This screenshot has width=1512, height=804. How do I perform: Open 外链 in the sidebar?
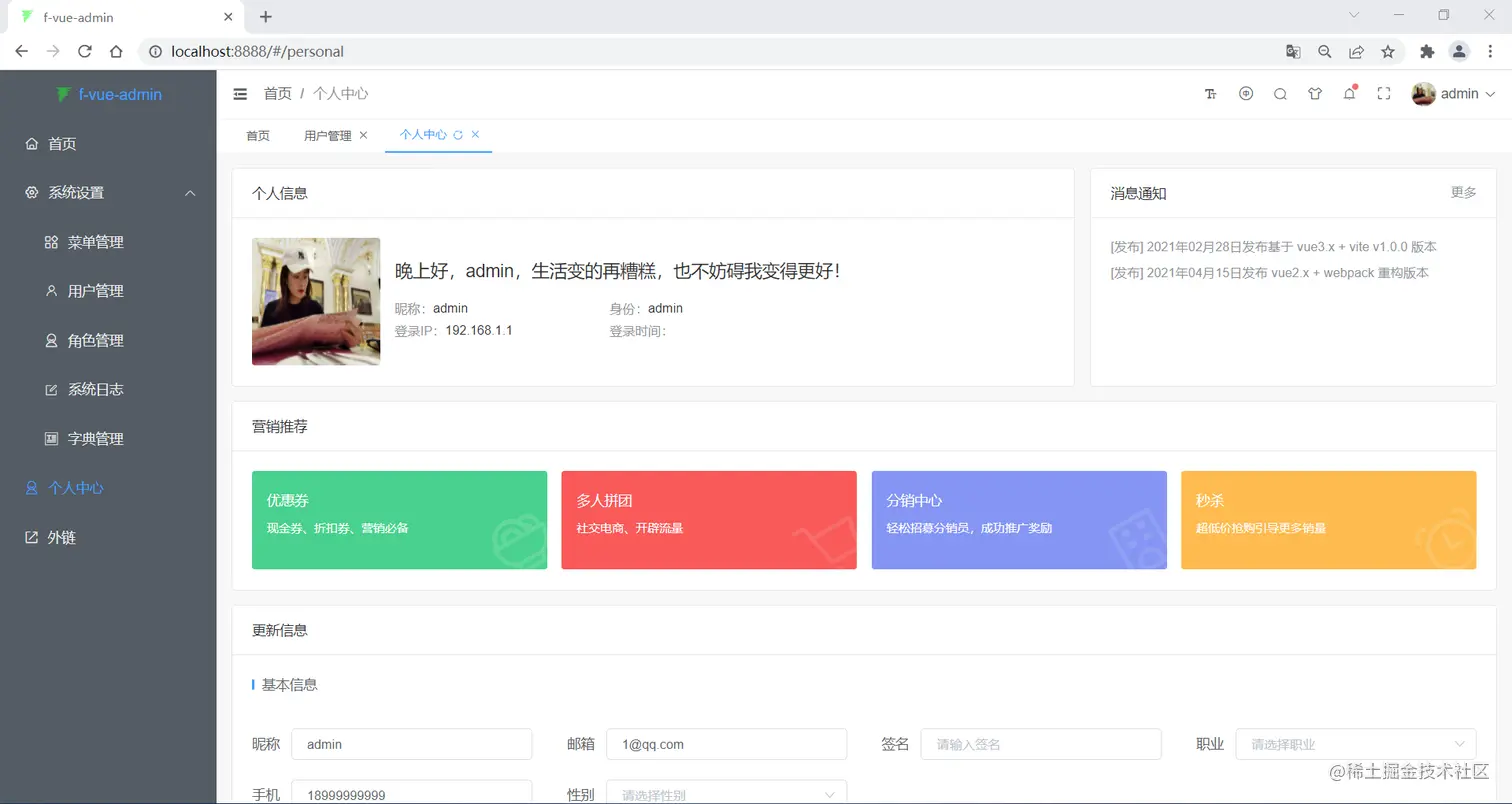click(108, 537)
